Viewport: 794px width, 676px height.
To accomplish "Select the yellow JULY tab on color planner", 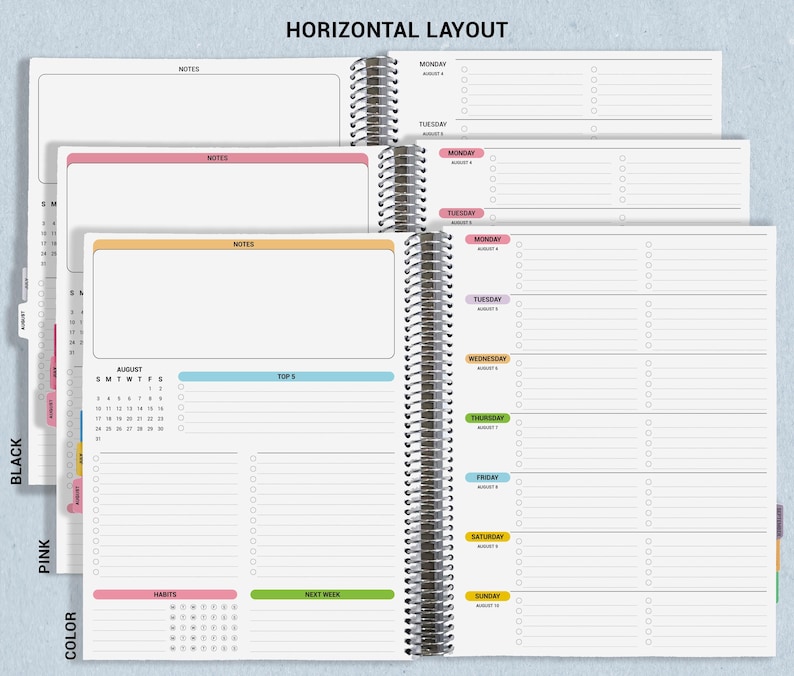I will pyautogui.click(x=79, y=459).
